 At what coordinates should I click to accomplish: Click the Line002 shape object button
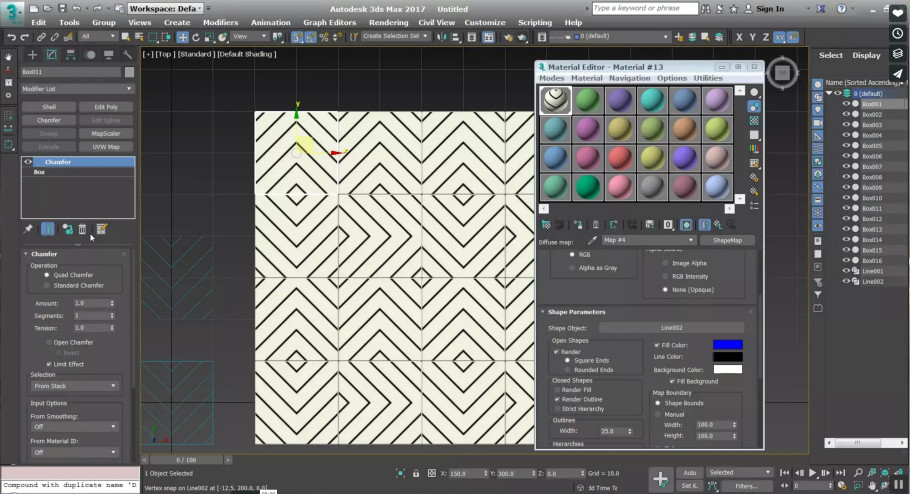[671, 328]
